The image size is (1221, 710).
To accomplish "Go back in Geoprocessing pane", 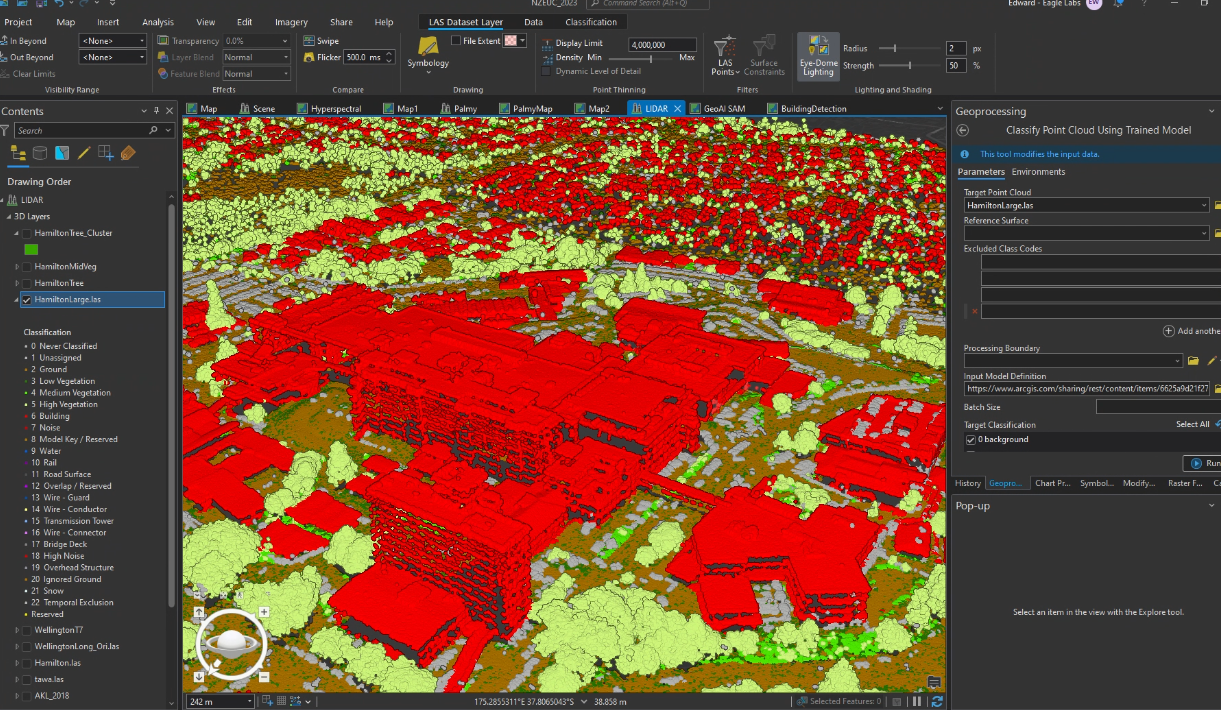I will click(x=963, y=131).
